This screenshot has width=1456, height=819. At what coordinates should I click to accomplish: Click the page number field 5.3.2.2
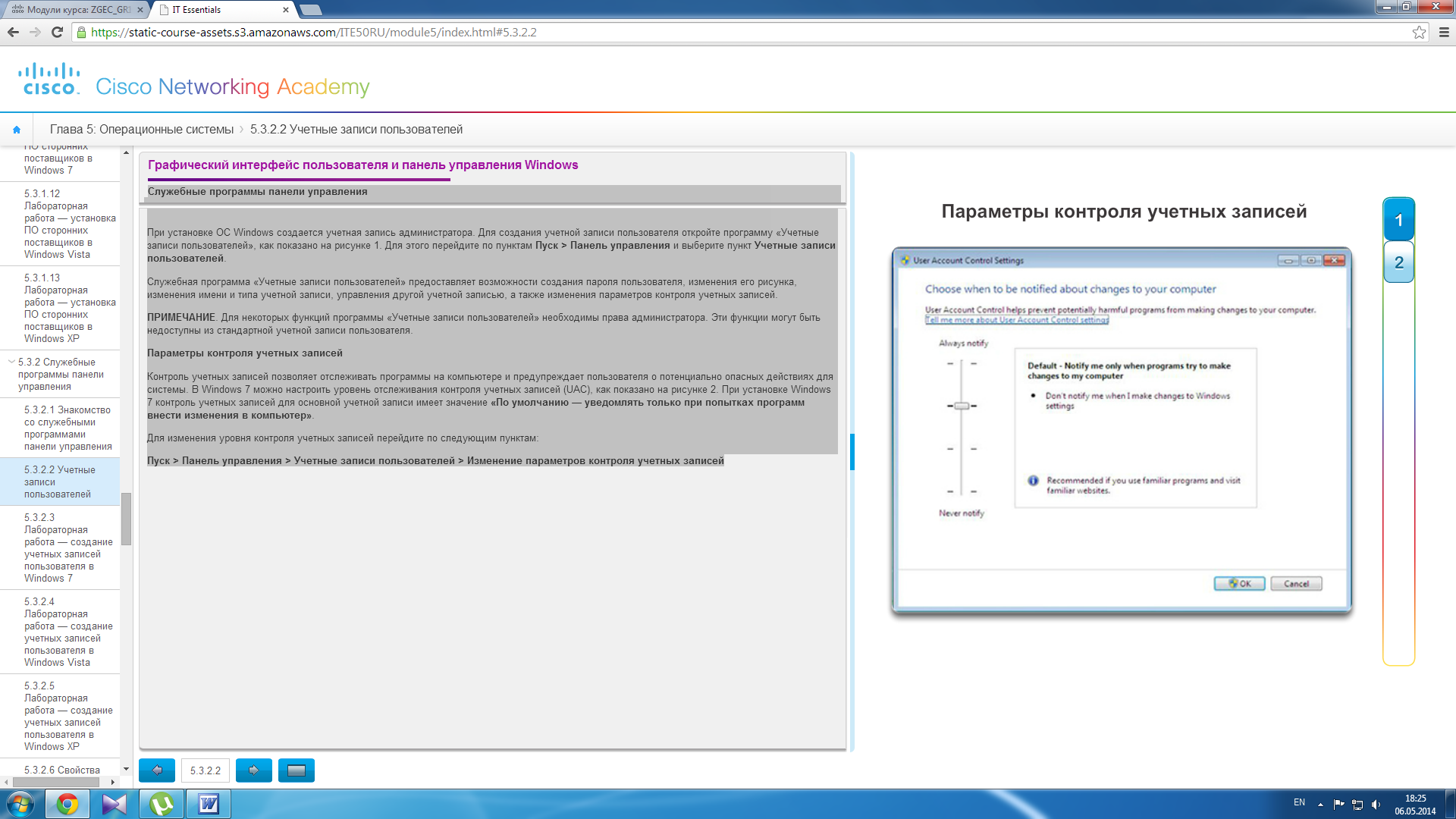(x=206, y=770)
